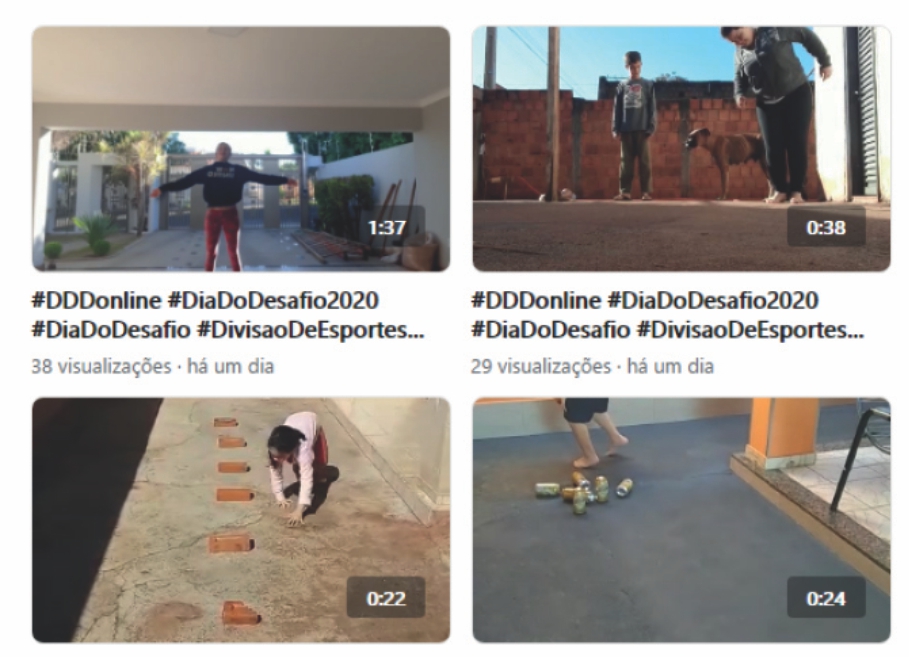The image size is (909, 657).
Task: Open the video with man spreading arms
Action: [241, 148]
